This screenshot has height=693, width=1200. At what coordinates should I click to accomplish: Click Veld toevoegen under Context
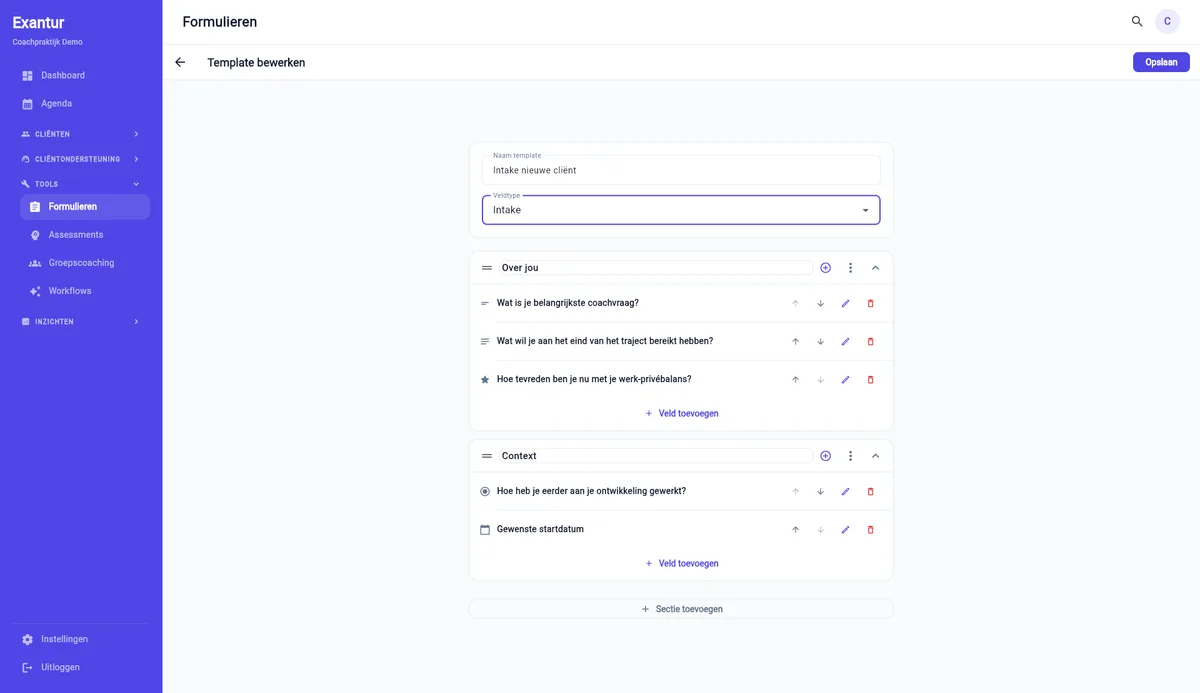[x=681, y=563]
